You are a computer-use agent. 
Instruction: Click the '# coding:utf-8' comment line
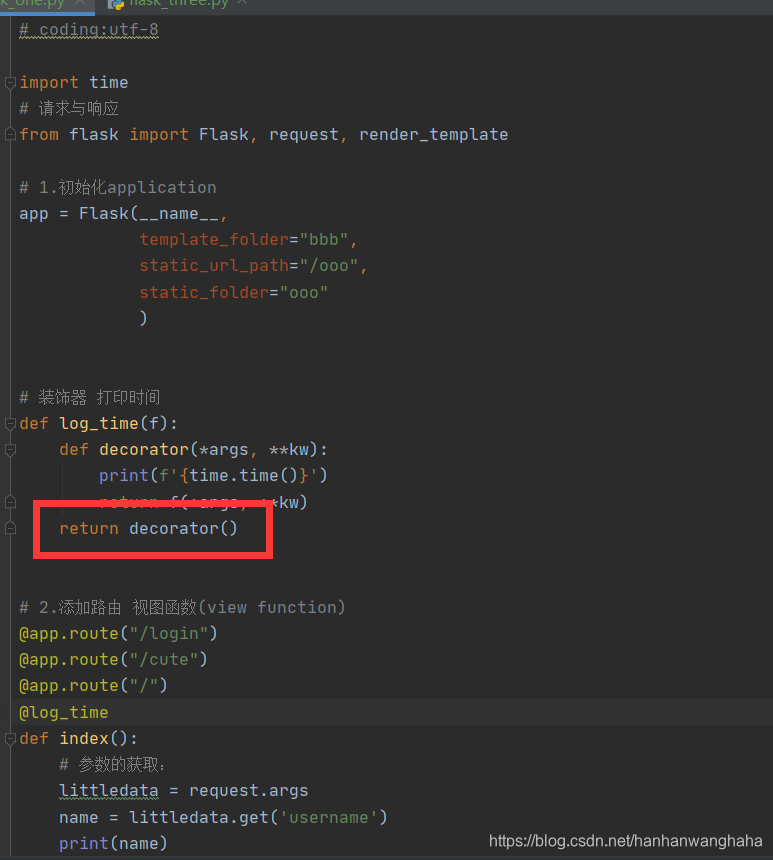coord(89,30)
